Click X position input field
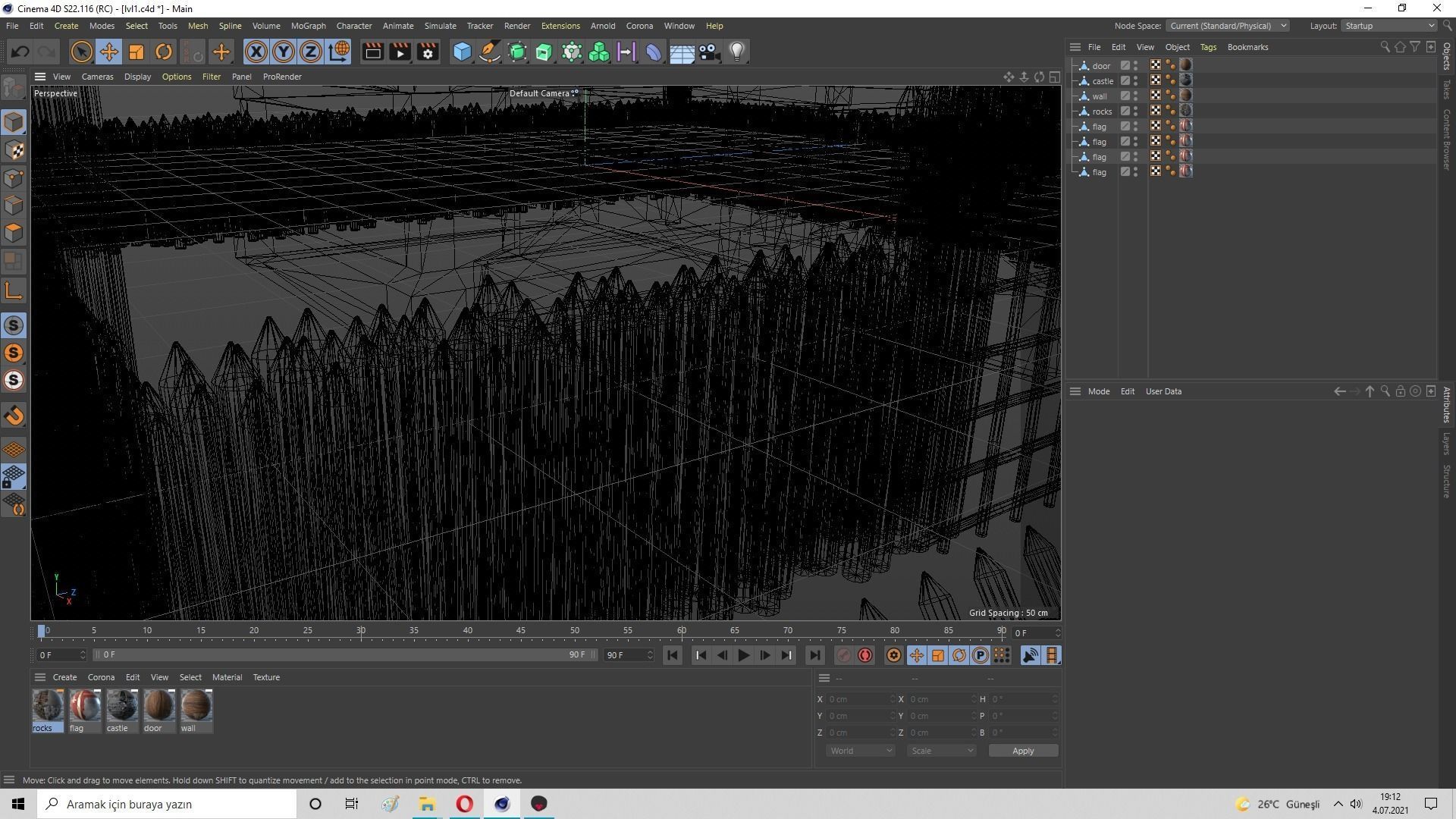 tap(861, 699)
